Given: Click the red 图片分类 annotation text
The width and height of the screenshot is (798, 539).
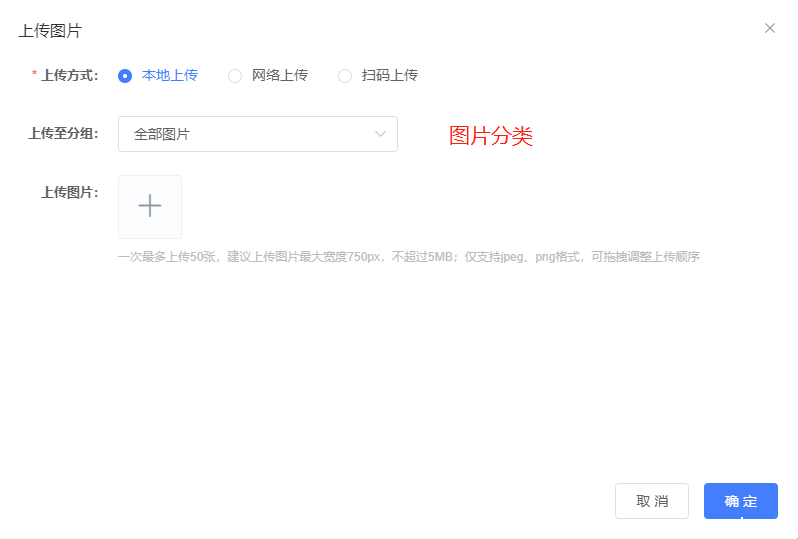Looking at the screenshot, I should [491, 137].
